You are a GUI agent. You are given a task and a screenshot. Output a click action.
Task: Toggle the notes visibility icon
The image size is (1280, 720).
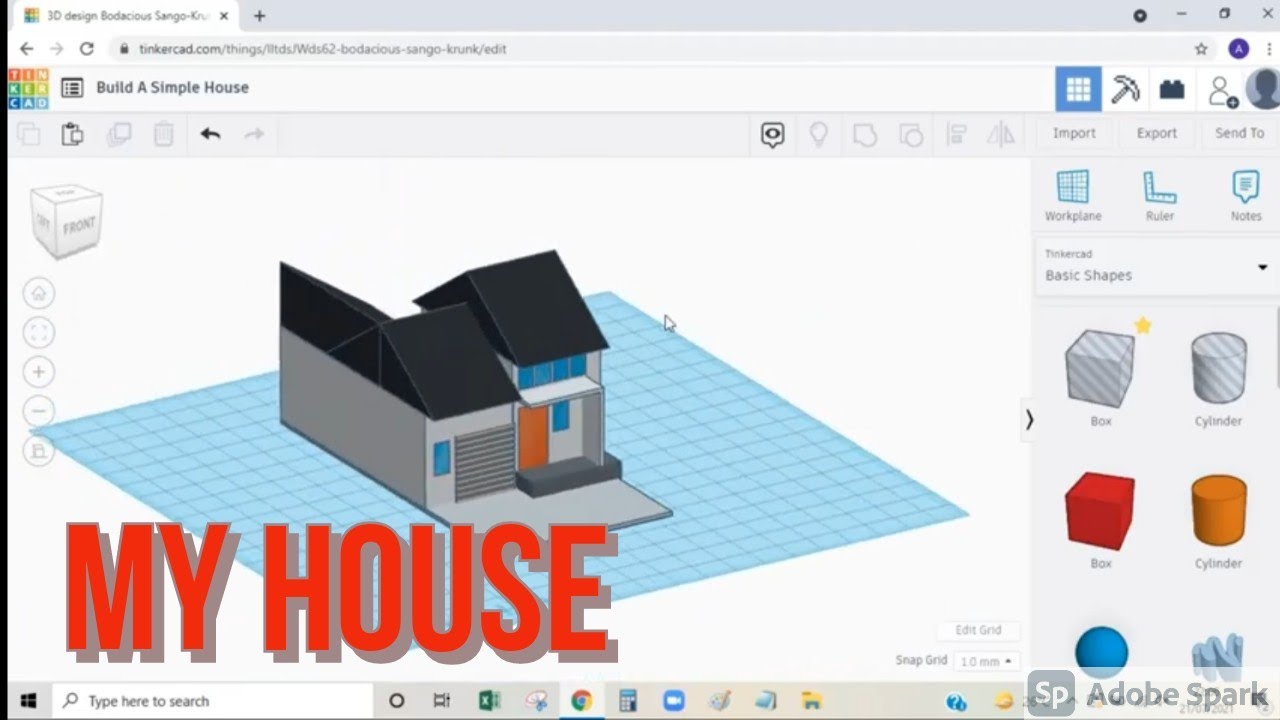click(772, 135)
